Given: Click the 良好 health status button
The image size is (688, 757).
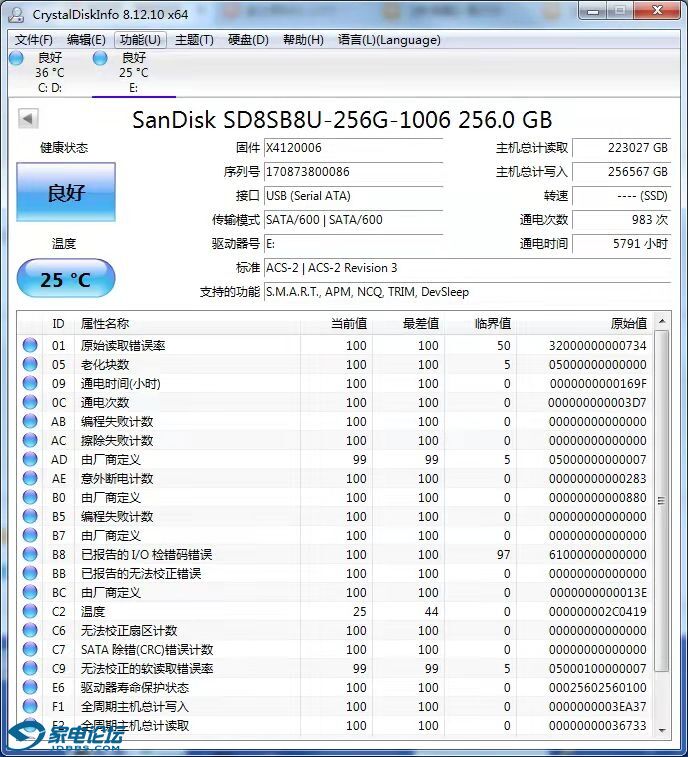Looking at the screenshot, I should pyautogui.click(x=66, y=192).
